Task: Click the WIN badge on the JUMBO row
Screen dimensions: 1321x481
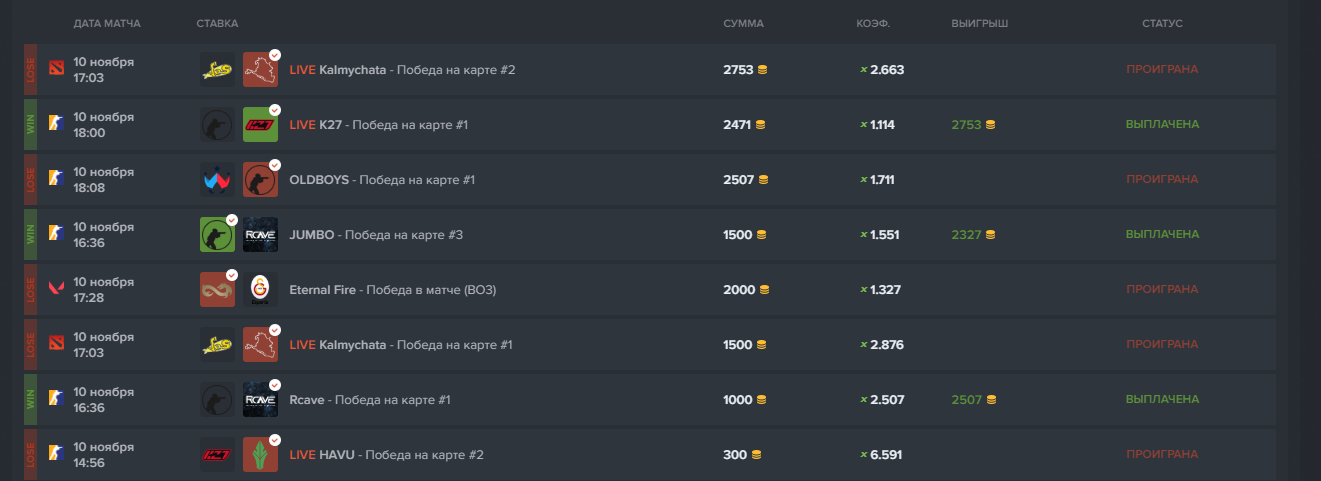Action: (x=31, y=234)
